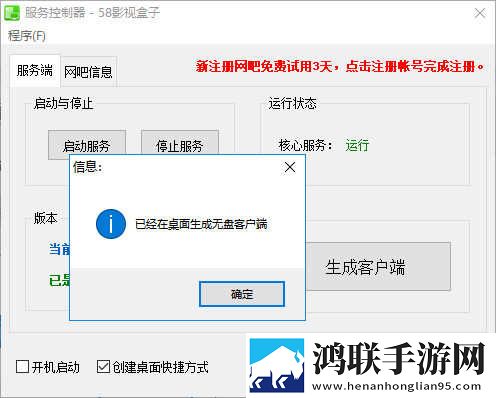Click the 启动与停止 group label
Screen dimensions: 496x398
(63, 103)
